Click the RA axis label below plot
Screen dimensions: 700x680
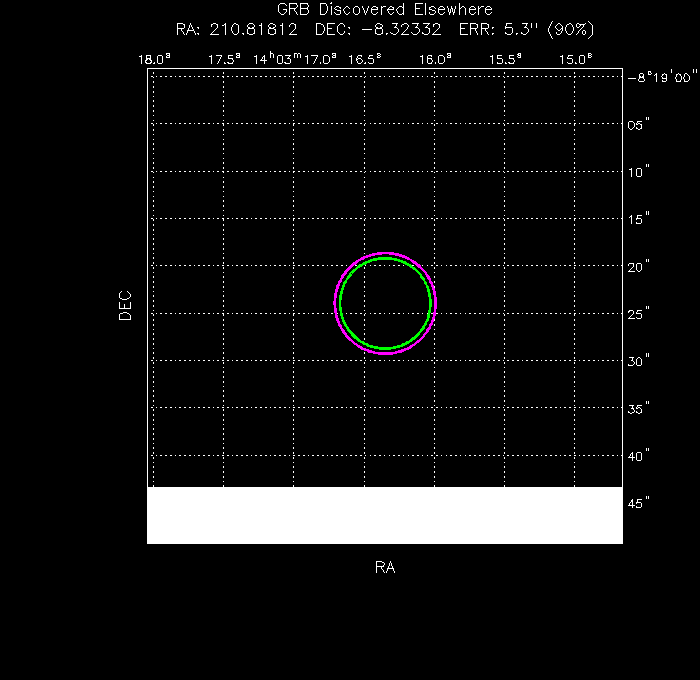(385, 568)
